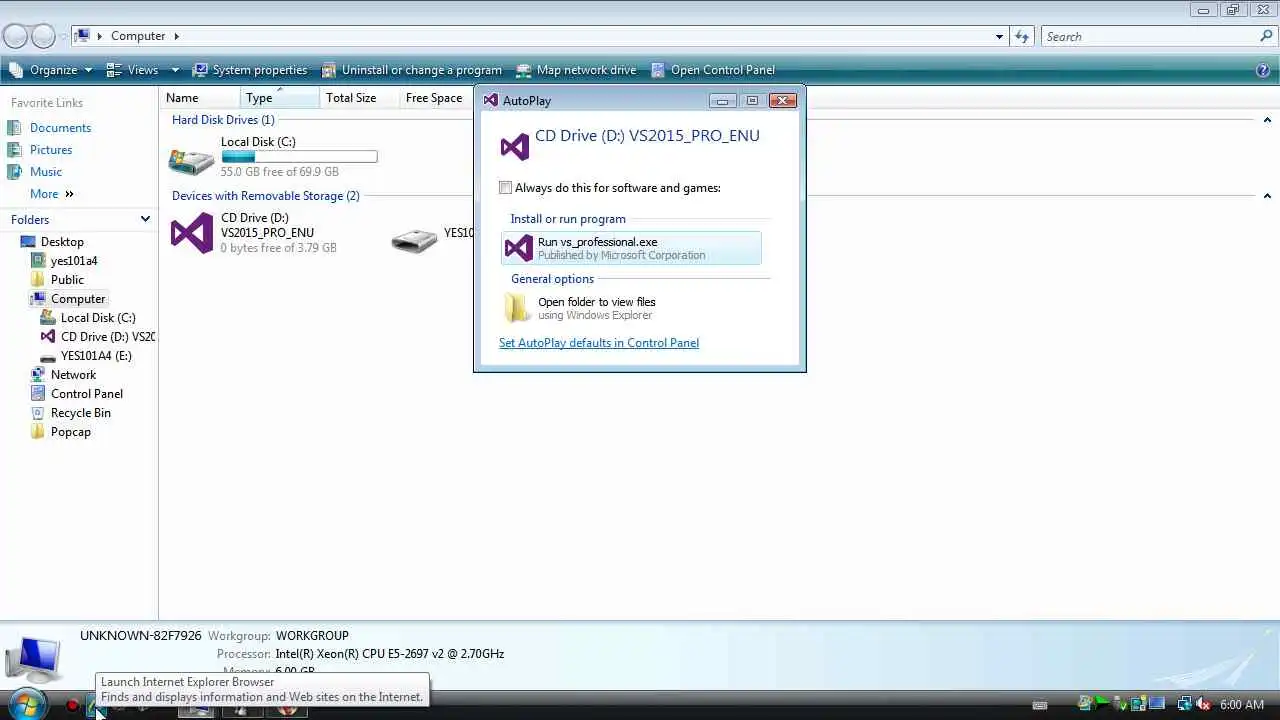Click the search magnifier icon

pyautogui.click(x=1267, y=37)
